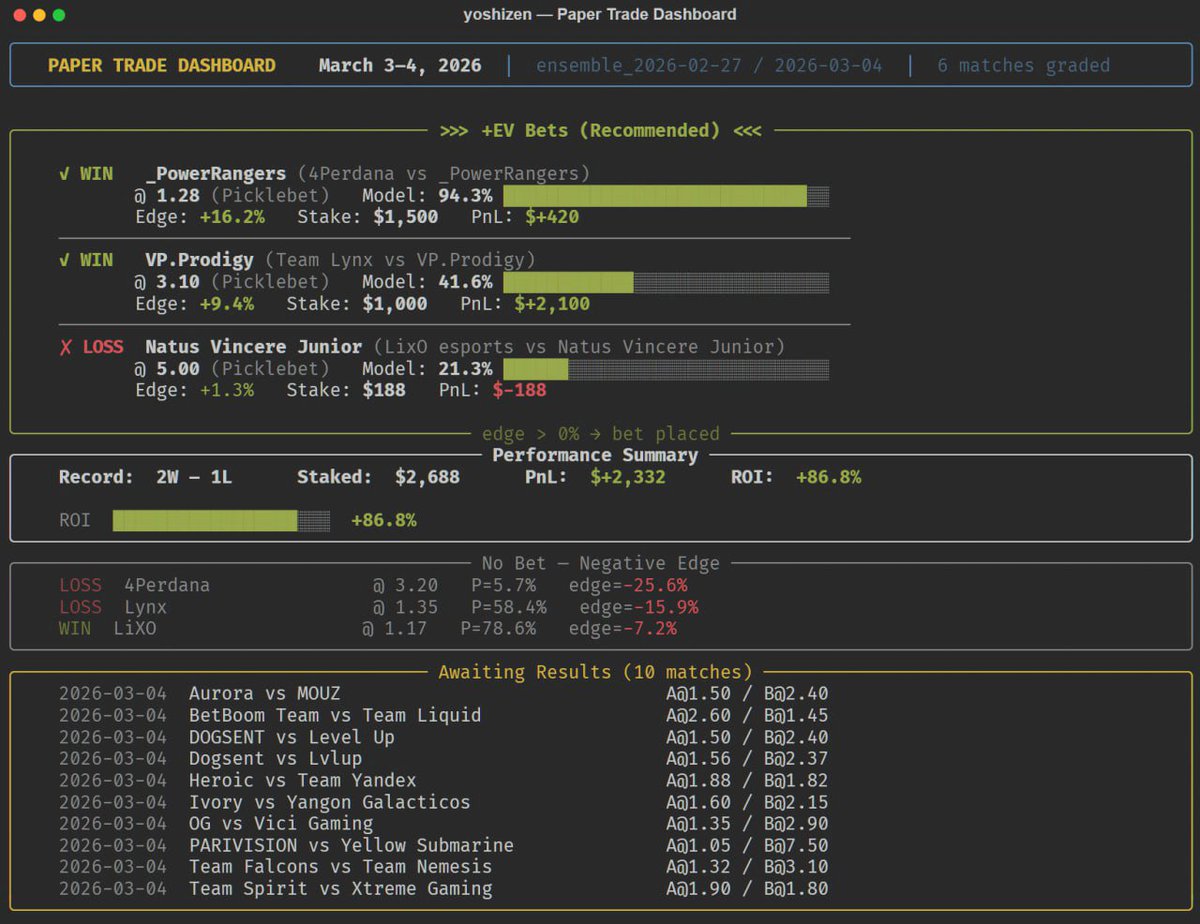
Task: Click the 41.6% model probability bar
Action: pos(666,282)
